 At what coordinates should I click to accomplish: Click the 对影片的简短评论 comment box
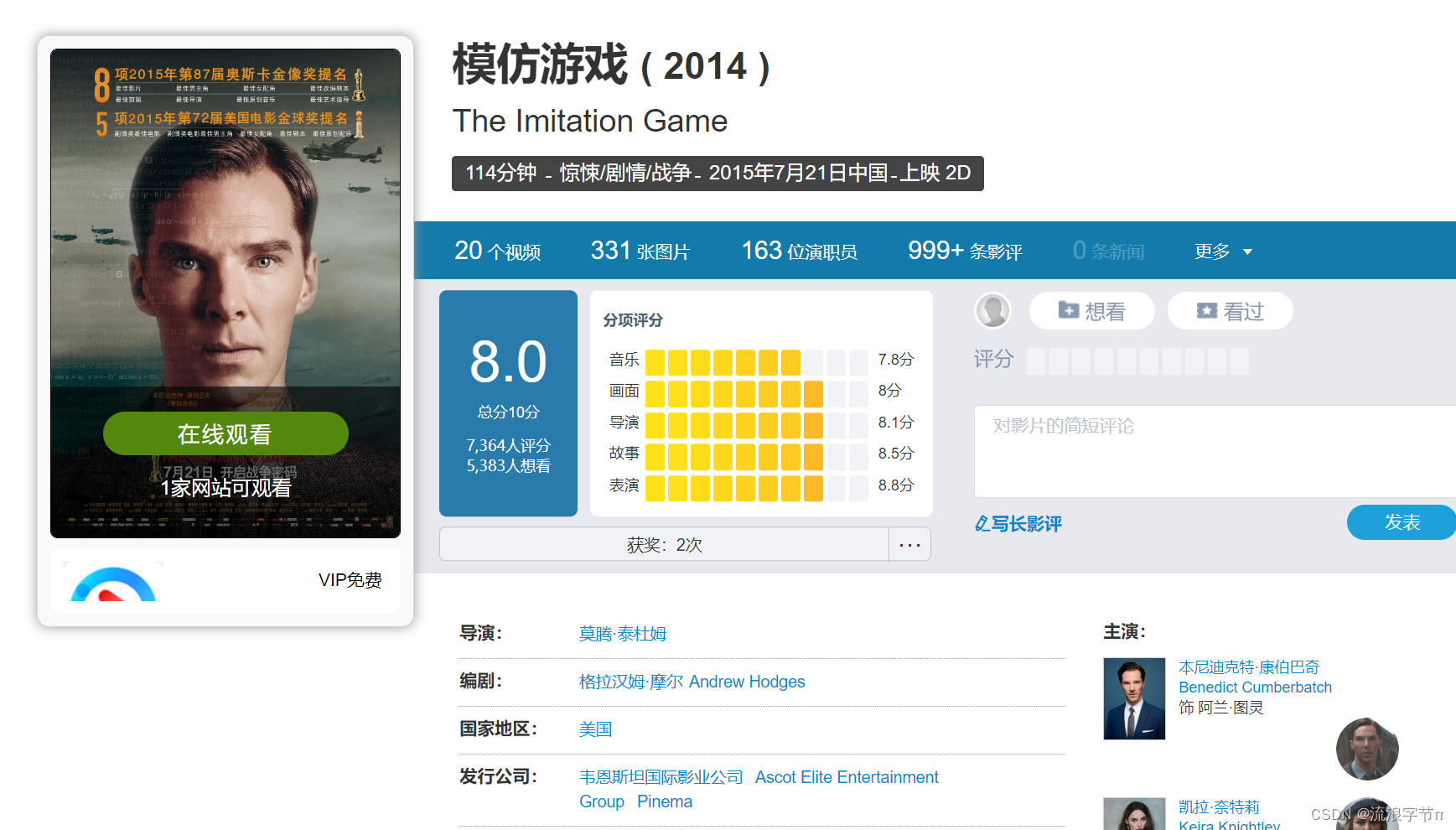pyautogui.click(x=1215, y=451)
